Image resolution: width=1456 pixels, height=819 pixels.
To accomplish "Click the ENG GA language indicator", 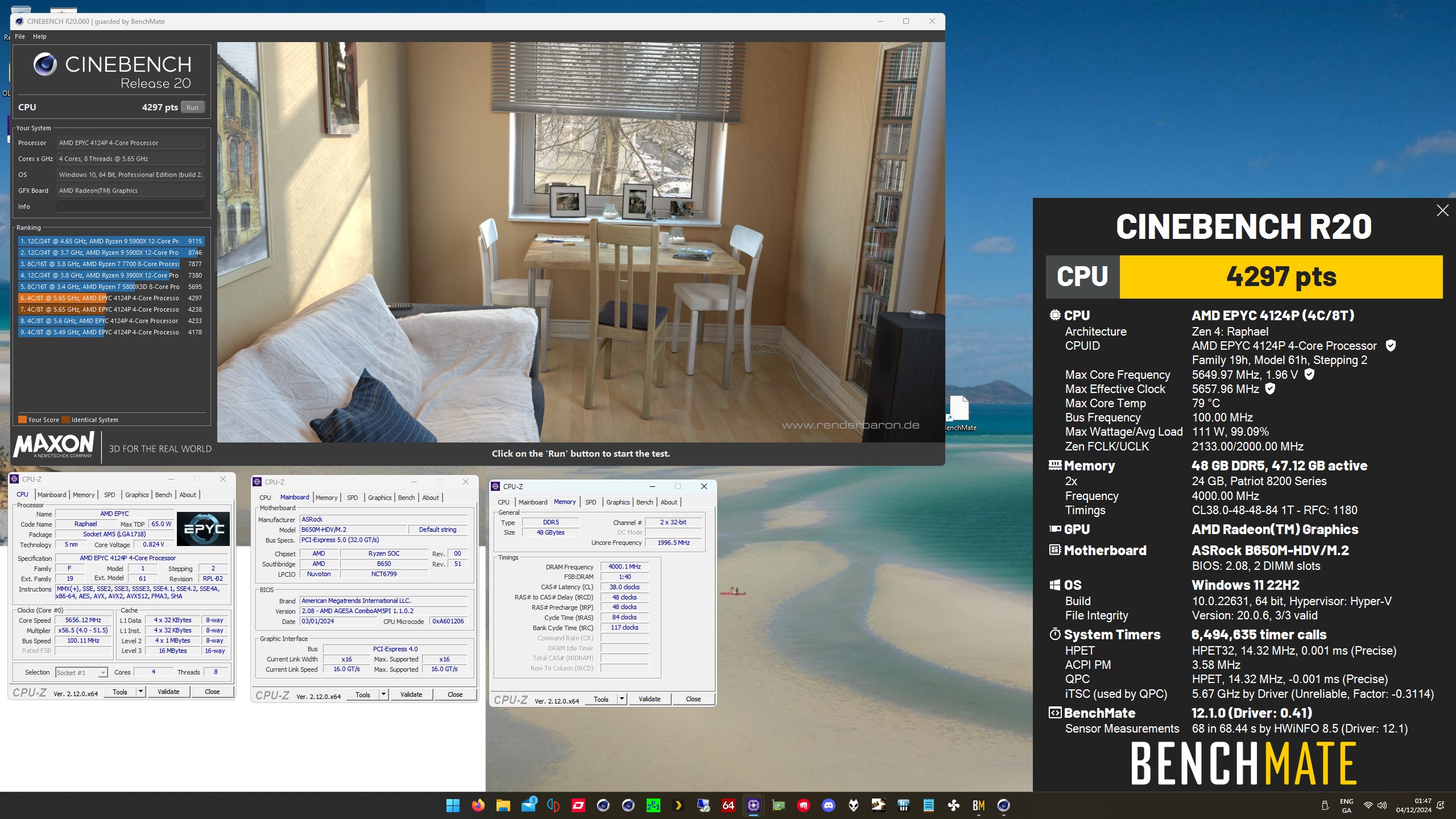I will tap(1346, 805).
